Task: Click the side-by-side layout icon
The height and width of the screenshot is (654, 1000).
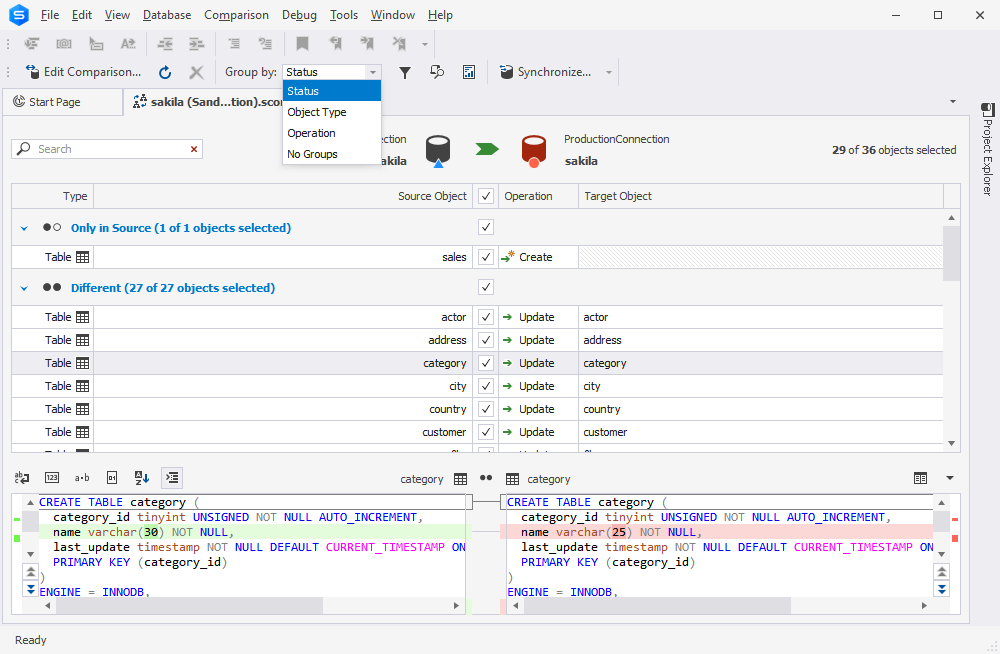Action: click(x=920, y=478)
